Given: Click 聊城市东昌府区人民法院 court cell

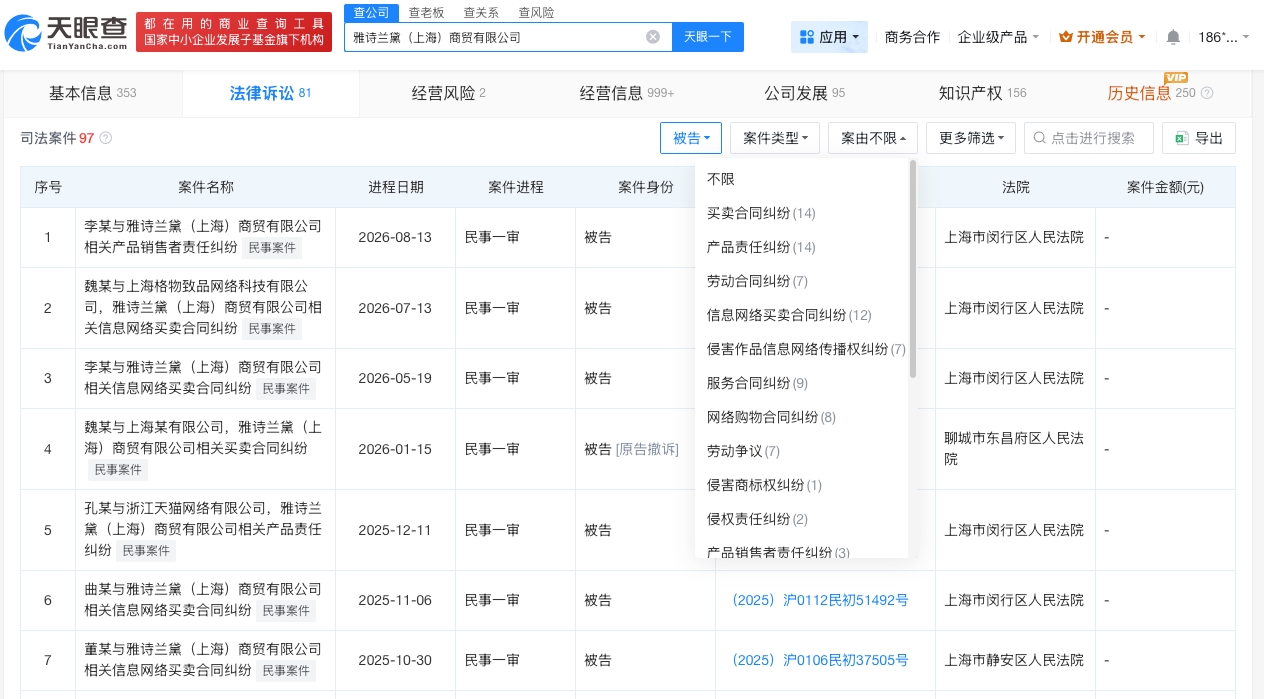Looking at the screenshot, I should 1014,448.
